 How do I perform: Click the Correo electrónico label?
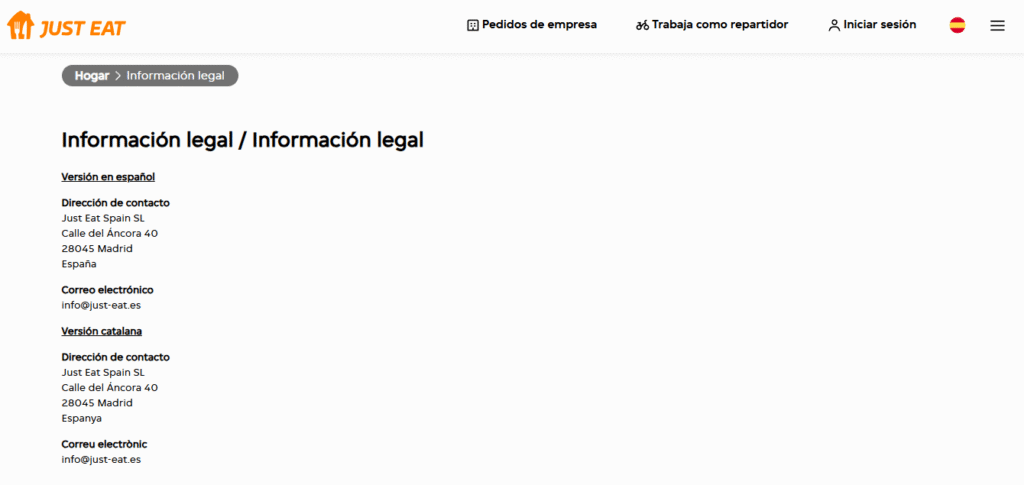coord(108,290)
